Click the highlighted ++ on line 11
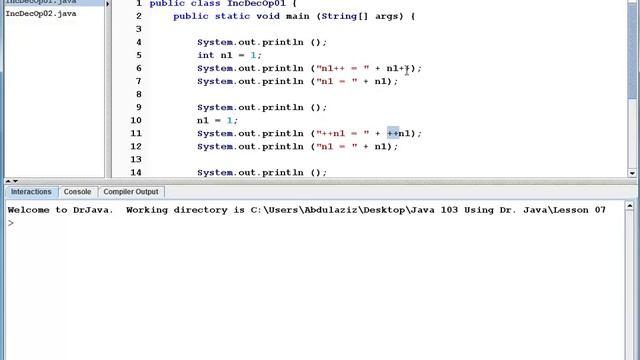640x360 pixels. (393, 133)
